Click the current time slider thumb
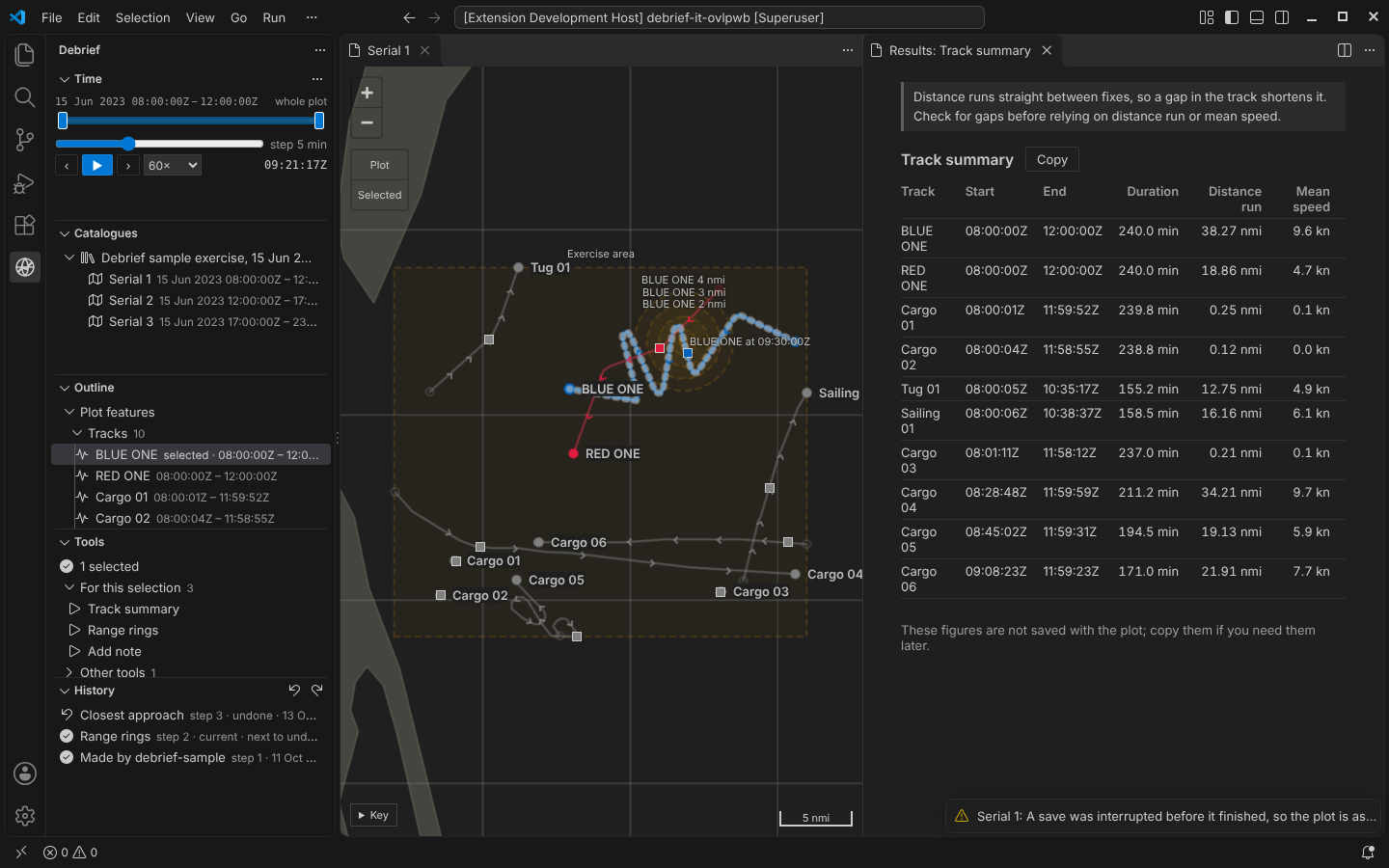1389x868 pixels. click(127, 144)
